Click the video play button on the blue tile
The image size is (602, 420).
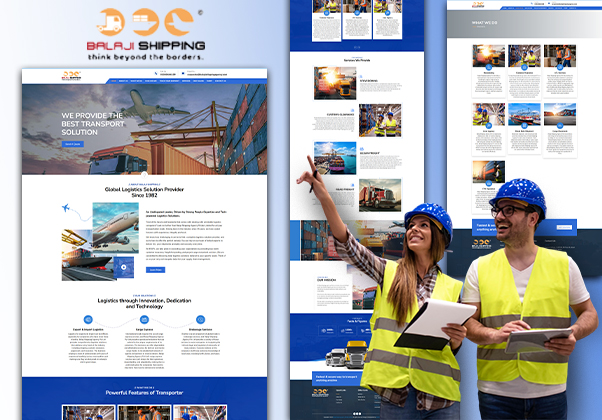coord(124,267)
